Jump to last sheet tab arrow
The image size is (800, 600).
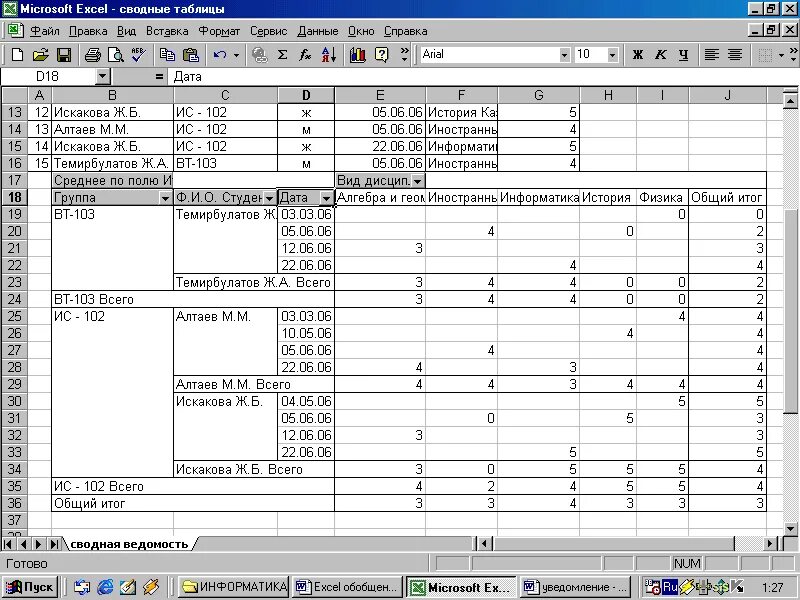[53, 543]
